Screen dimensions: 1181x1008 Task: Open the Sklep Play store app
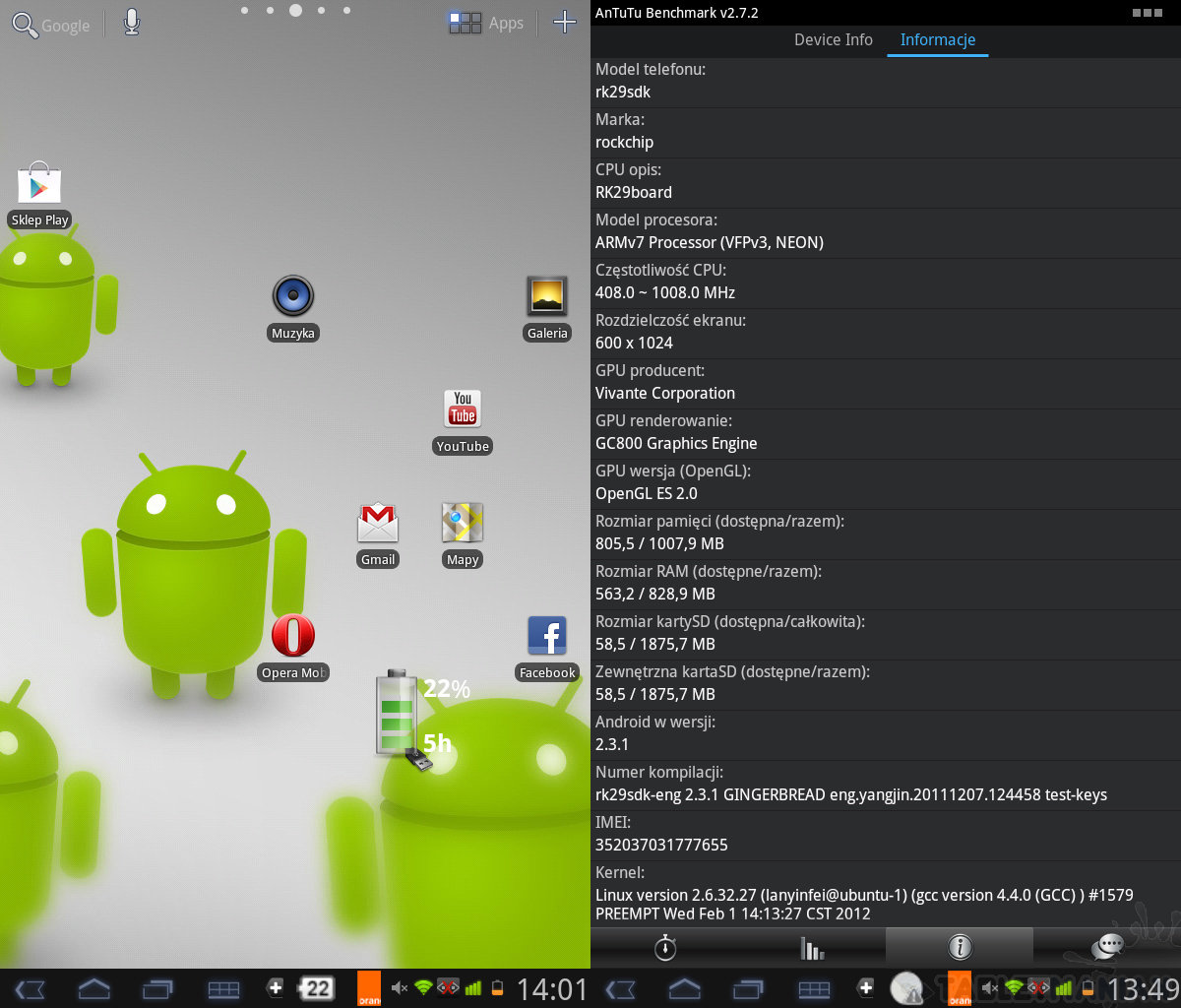[39, 187]
